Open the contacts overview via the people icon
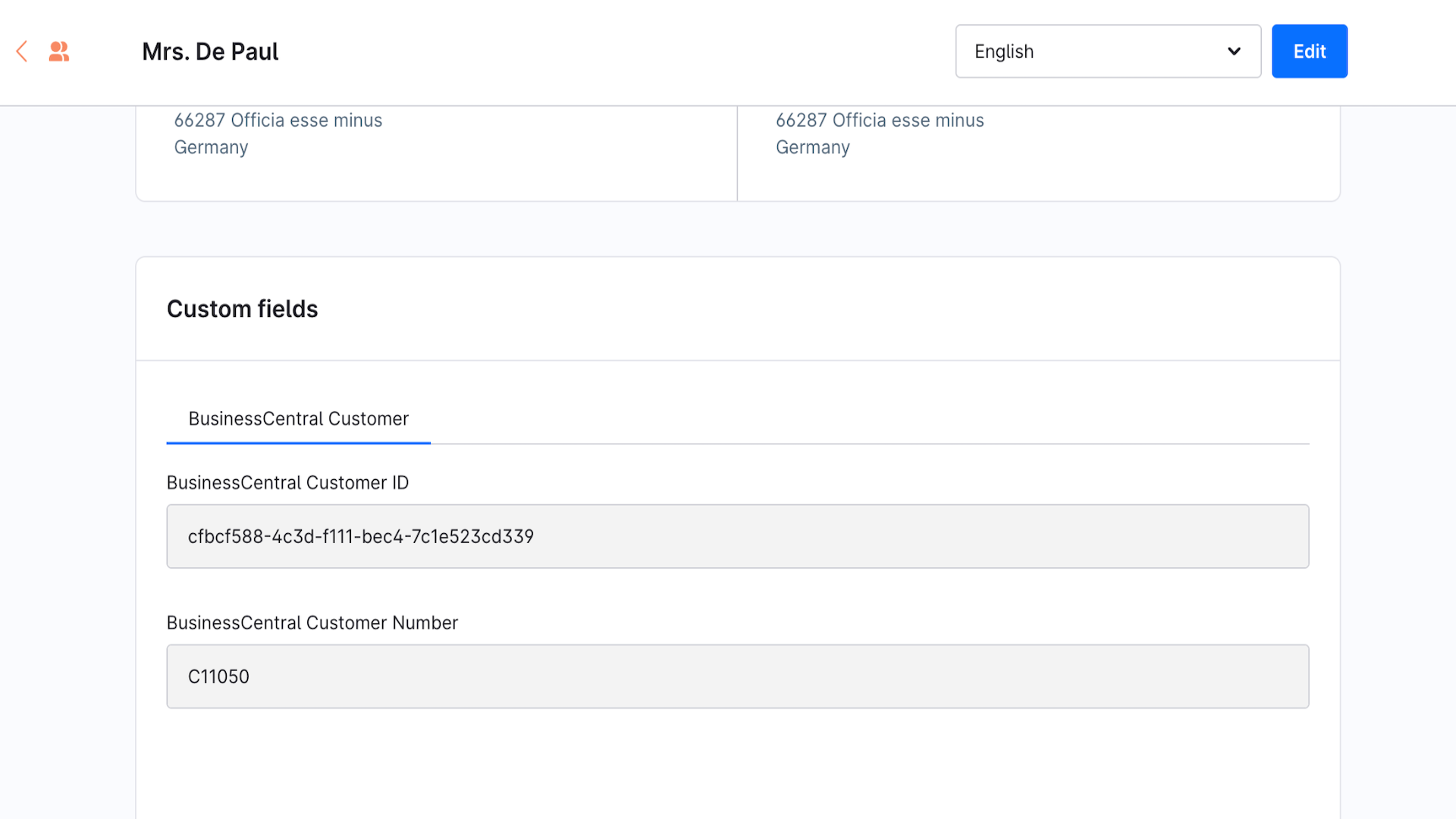Screen dimensions: 1456x819 (x=58, y=51)
